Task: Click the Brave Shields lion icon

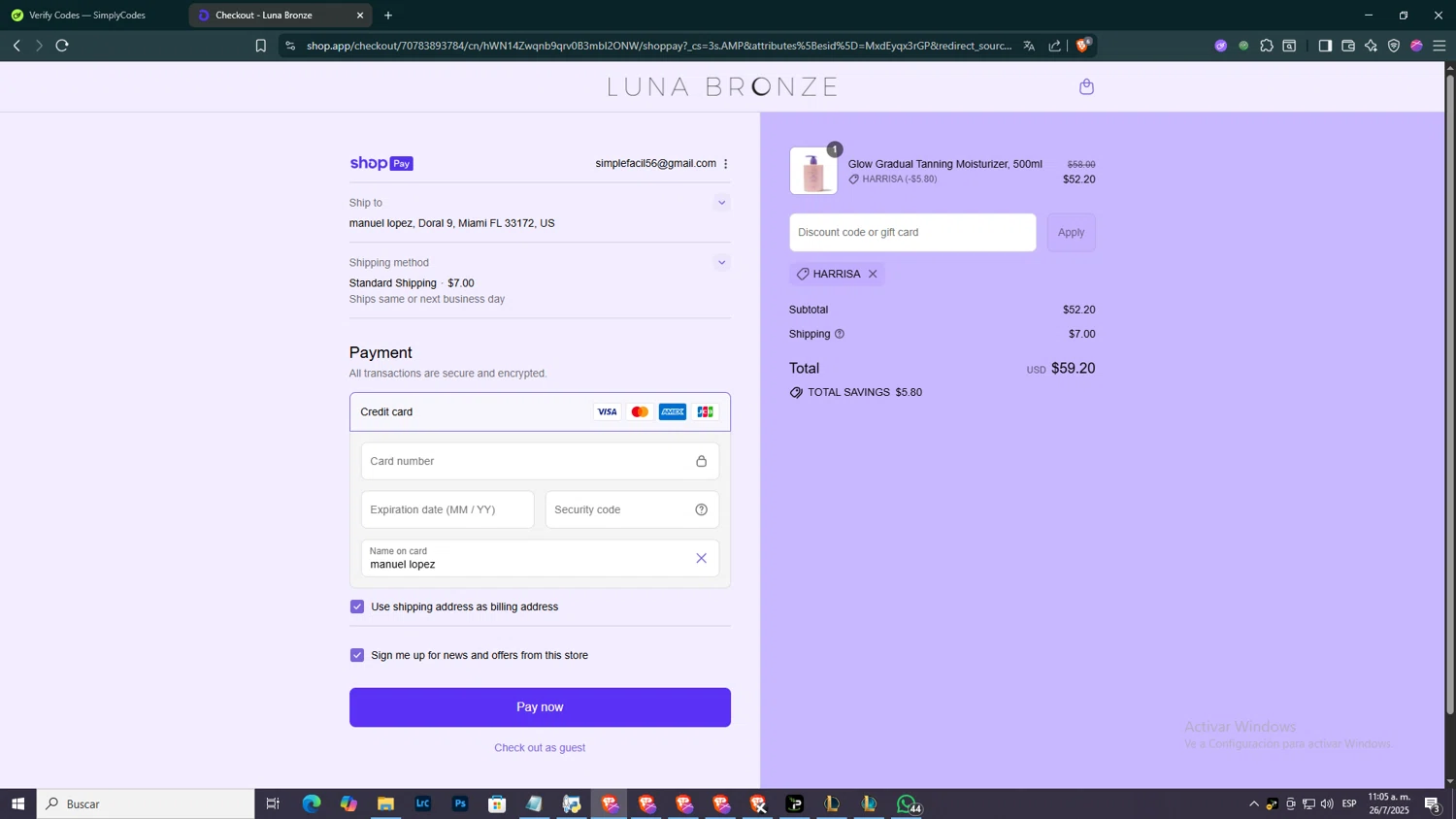Action: 1083,45
